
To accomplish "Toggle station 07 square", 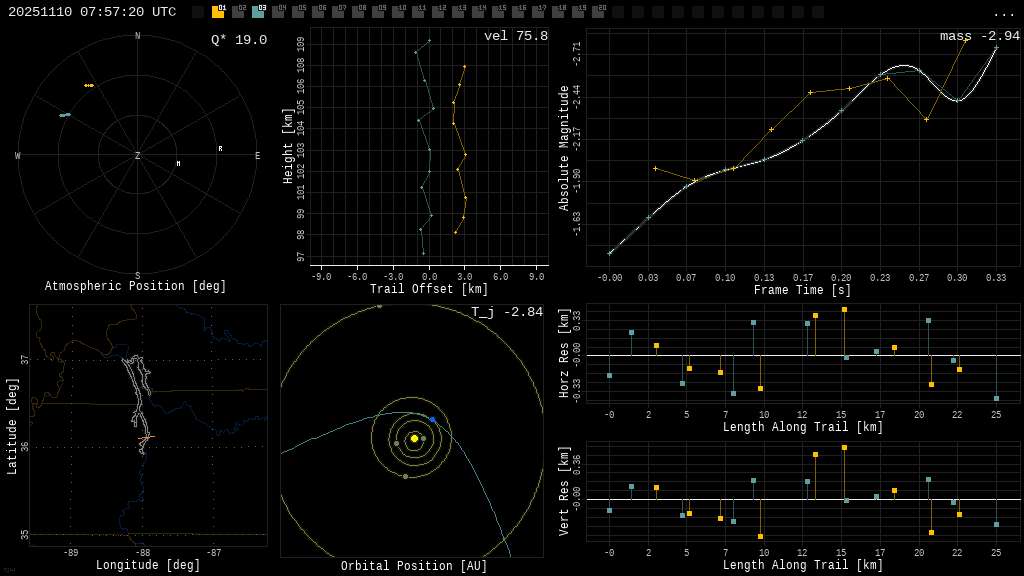I will pyautogui.click(x=338, y=12).
